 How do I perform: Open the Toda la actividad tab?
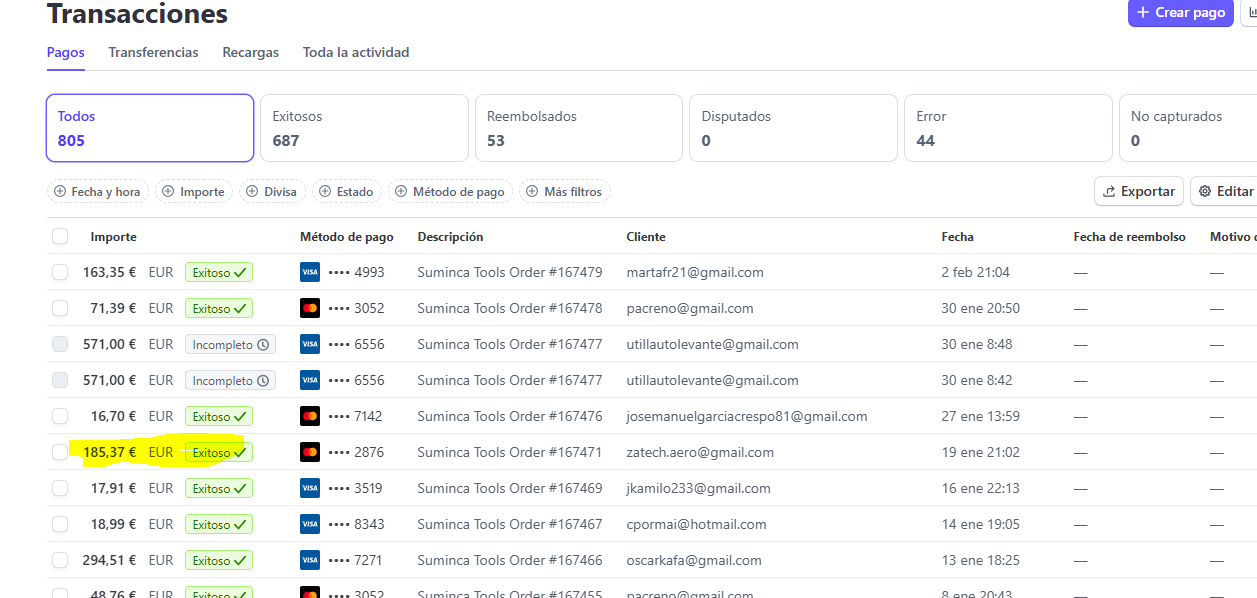coord(356,52)
